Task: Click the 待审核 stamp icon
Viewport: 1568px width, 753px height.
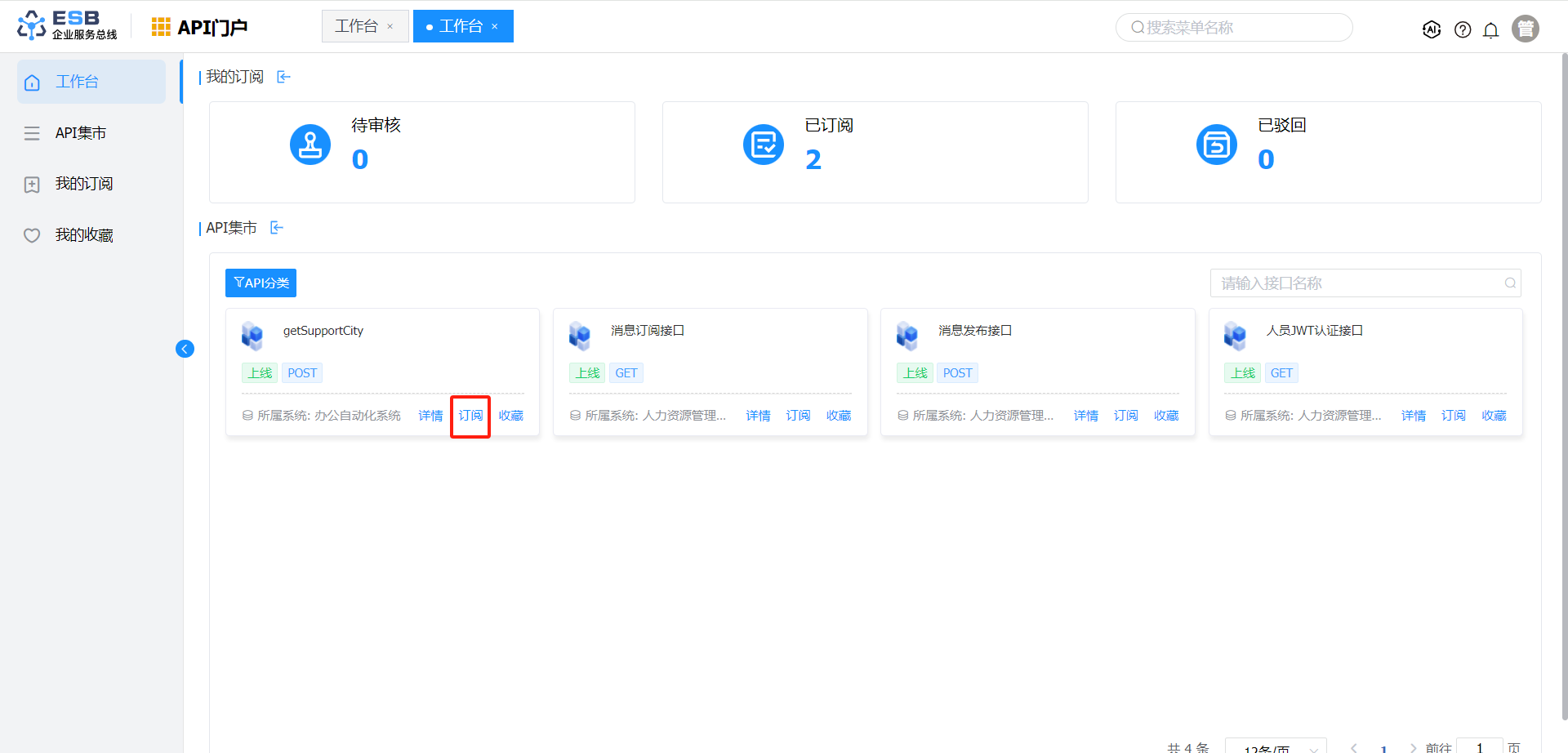Action: click(x=310, y=145)
